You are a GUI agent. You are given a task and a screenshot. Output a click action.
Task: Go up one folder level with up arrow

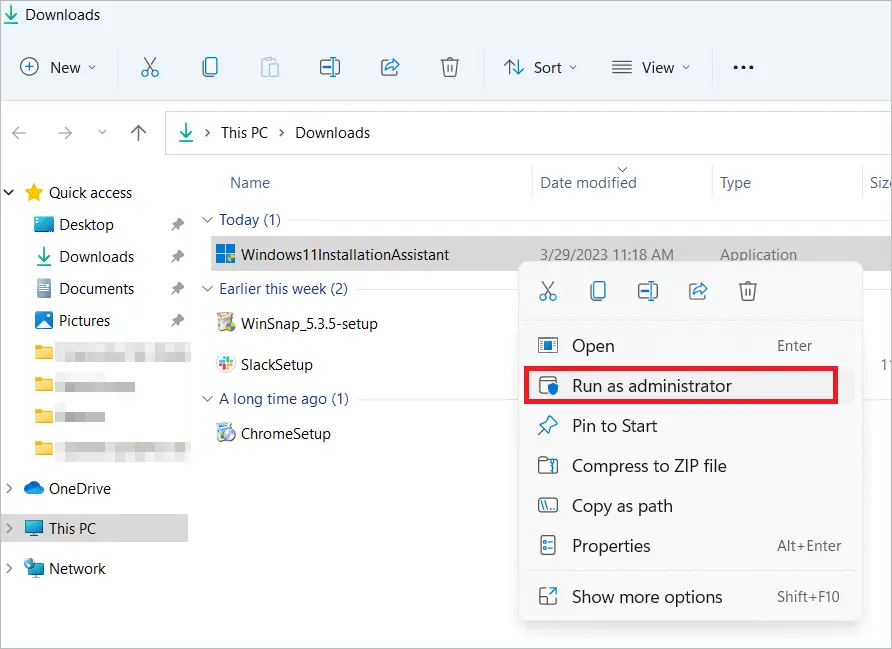click(138, 133)
